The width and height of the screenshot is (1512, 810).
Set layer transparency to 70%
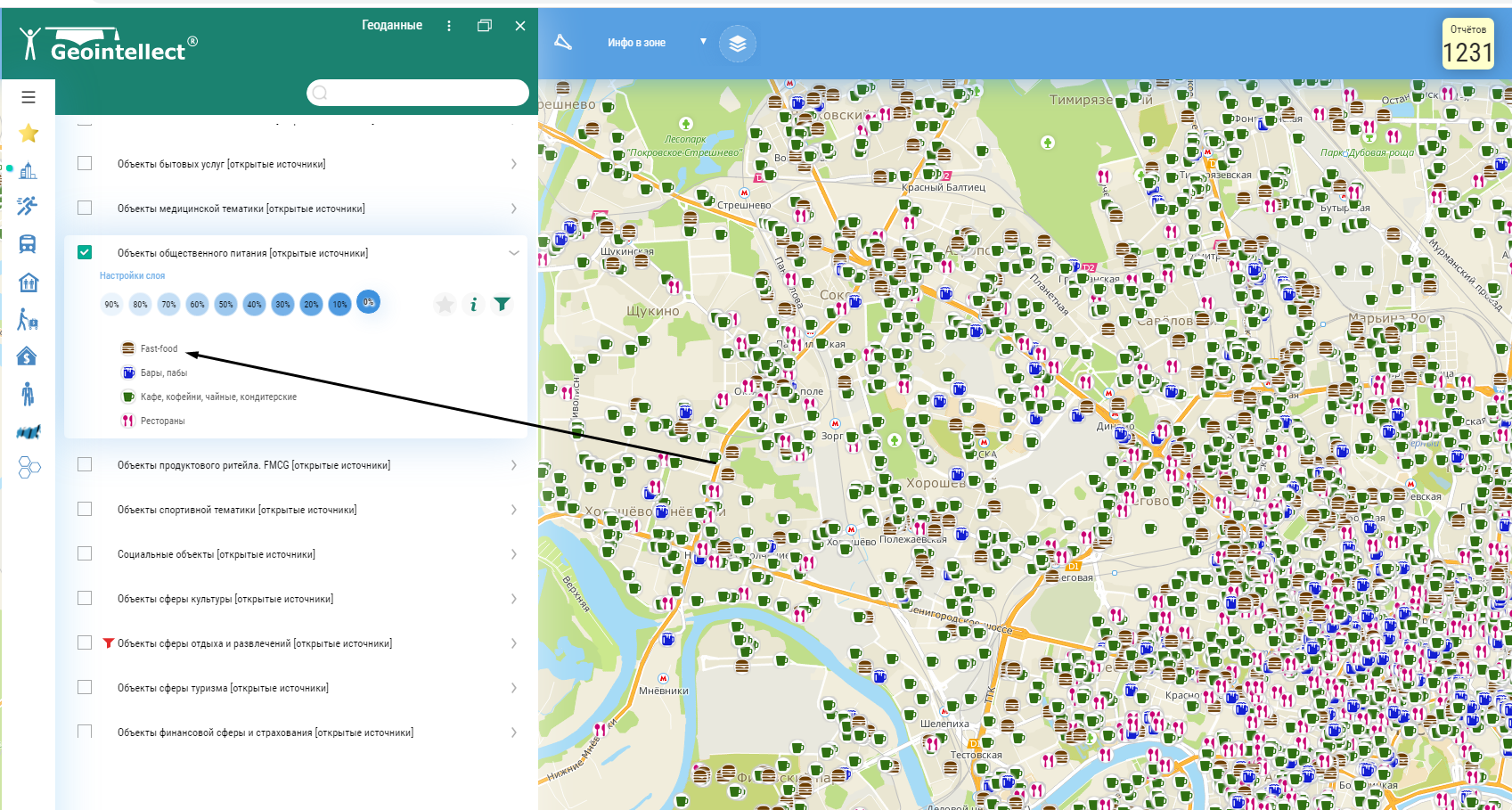click(168, 304)
